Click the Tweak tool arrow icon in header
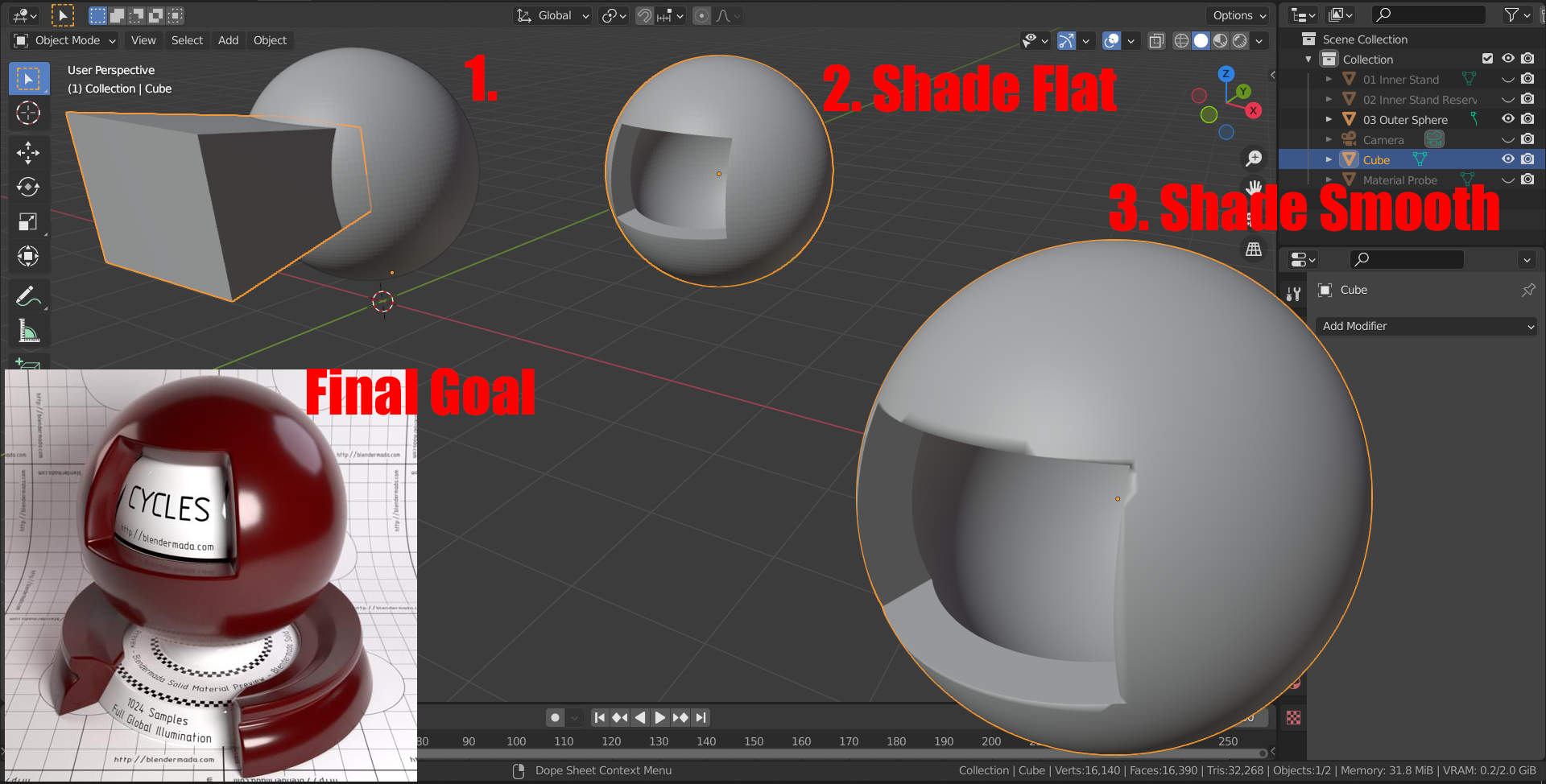Image resolution: width=1546 pixels, height=784 pixels. pos(63,14)
